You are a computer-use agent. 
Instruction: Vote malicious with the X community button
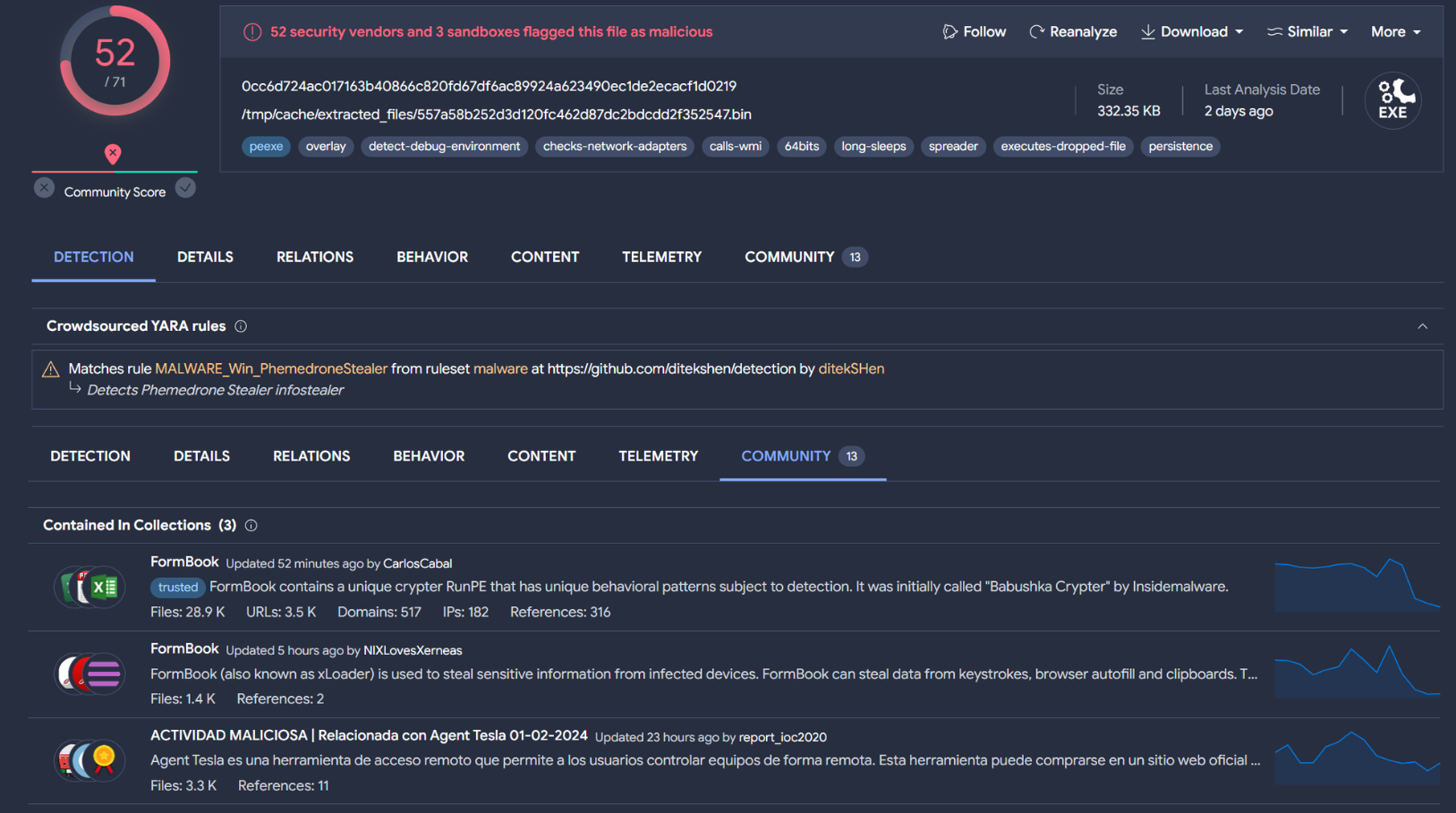point(44,189)
